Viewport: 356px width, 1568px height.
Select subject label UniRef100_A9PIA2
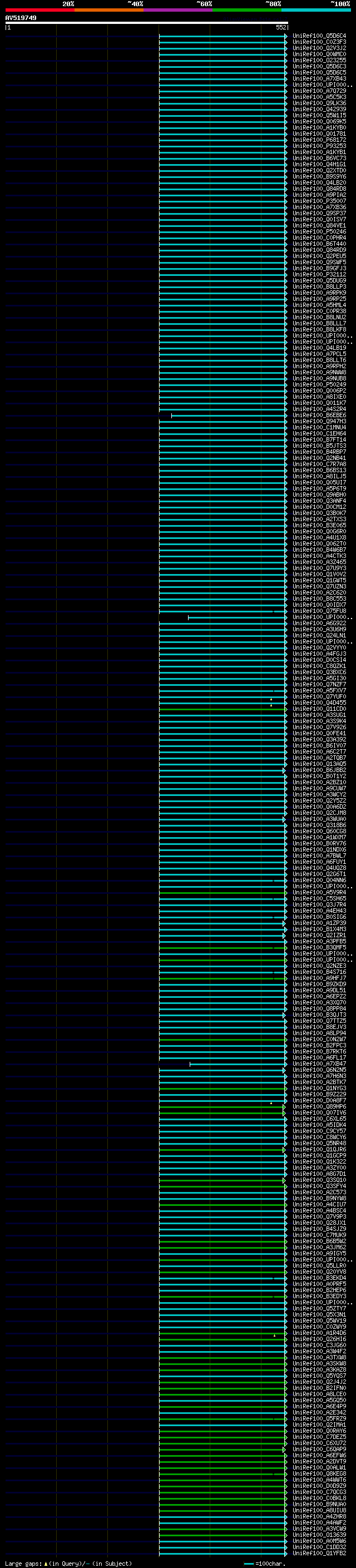point(319,195)
